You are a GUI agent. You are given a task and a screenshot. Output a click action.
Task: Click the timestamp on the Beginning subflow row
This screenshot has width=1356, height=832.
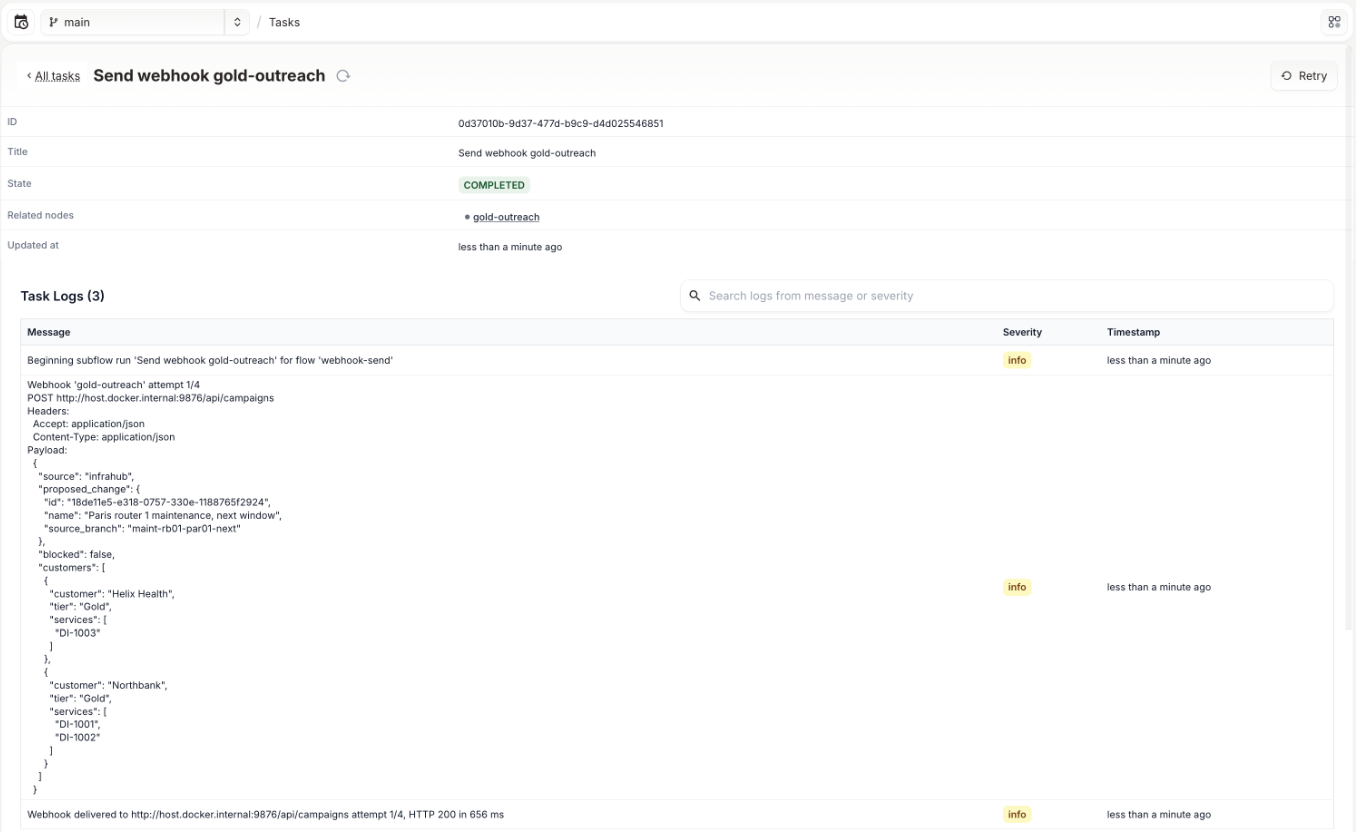1159,360
